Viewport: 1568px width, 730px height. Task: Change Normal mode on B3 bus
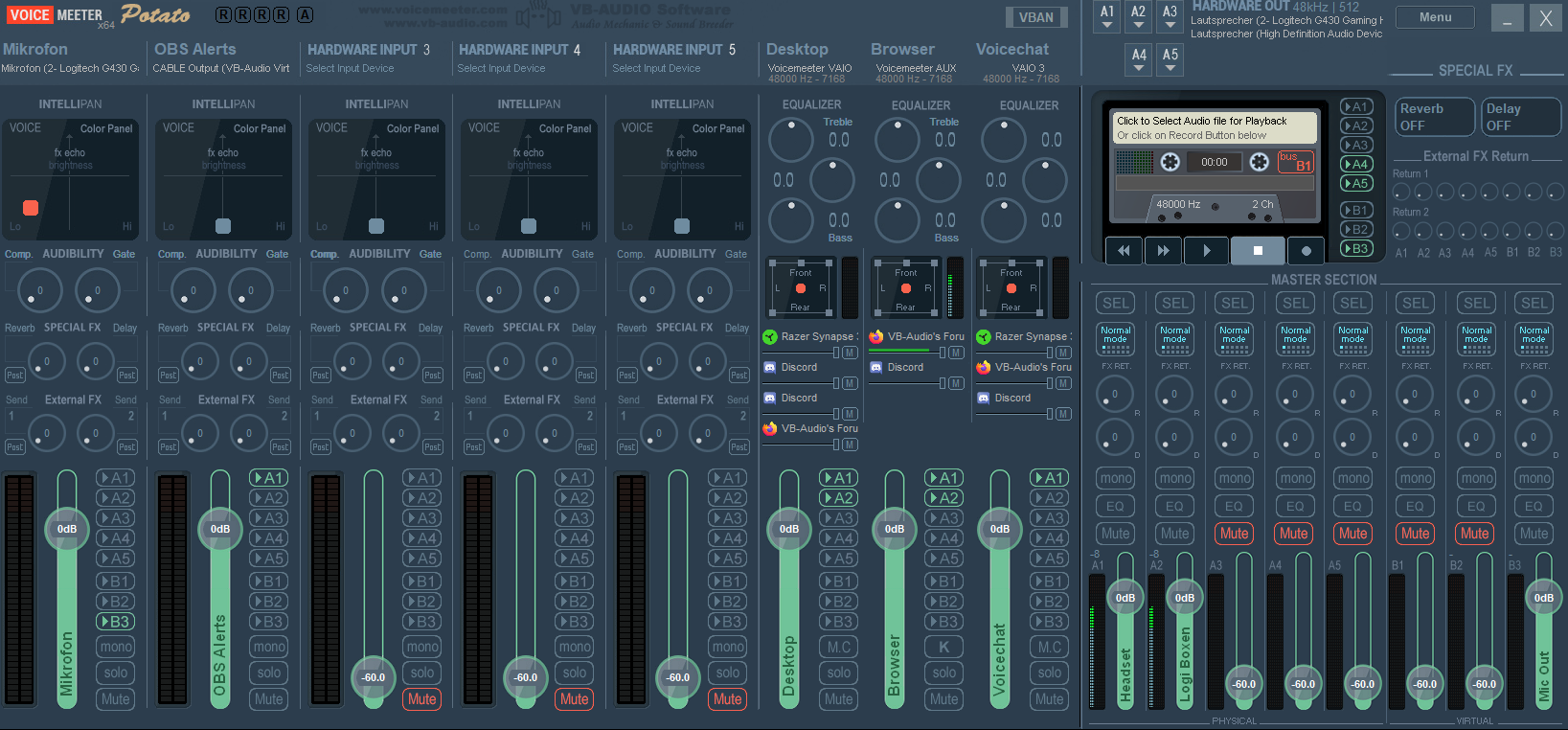click(x=1534, y=339)
